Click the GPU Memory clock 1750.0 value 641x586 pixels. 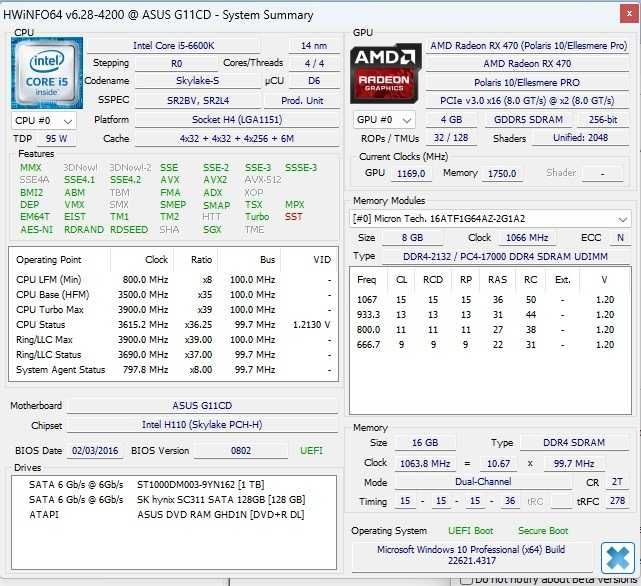[x=502, y=174]
